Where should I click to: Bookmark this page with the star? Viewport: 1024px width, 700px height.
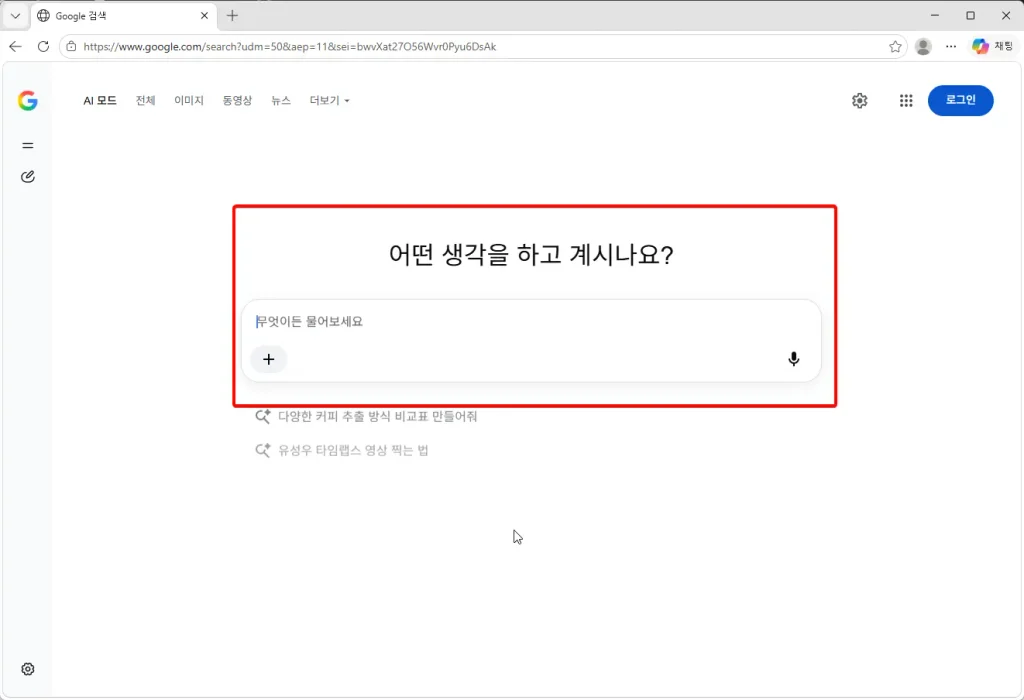point(895,46)
